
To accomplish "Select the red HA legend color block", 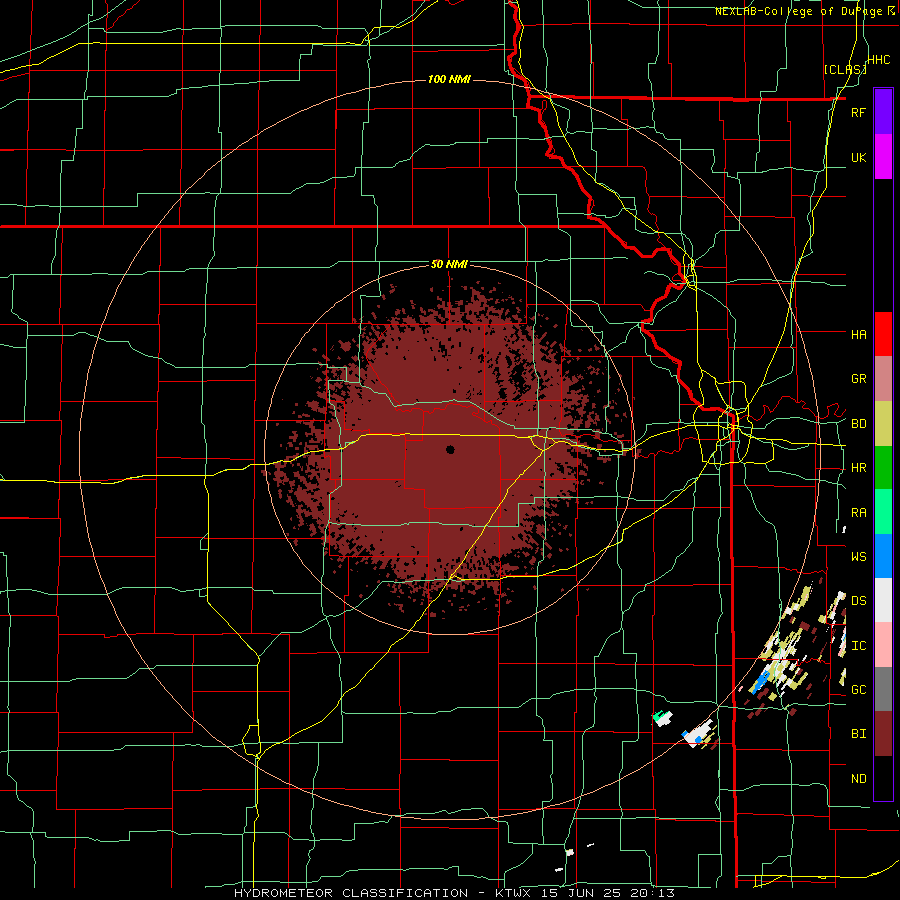I will point(883,334).
